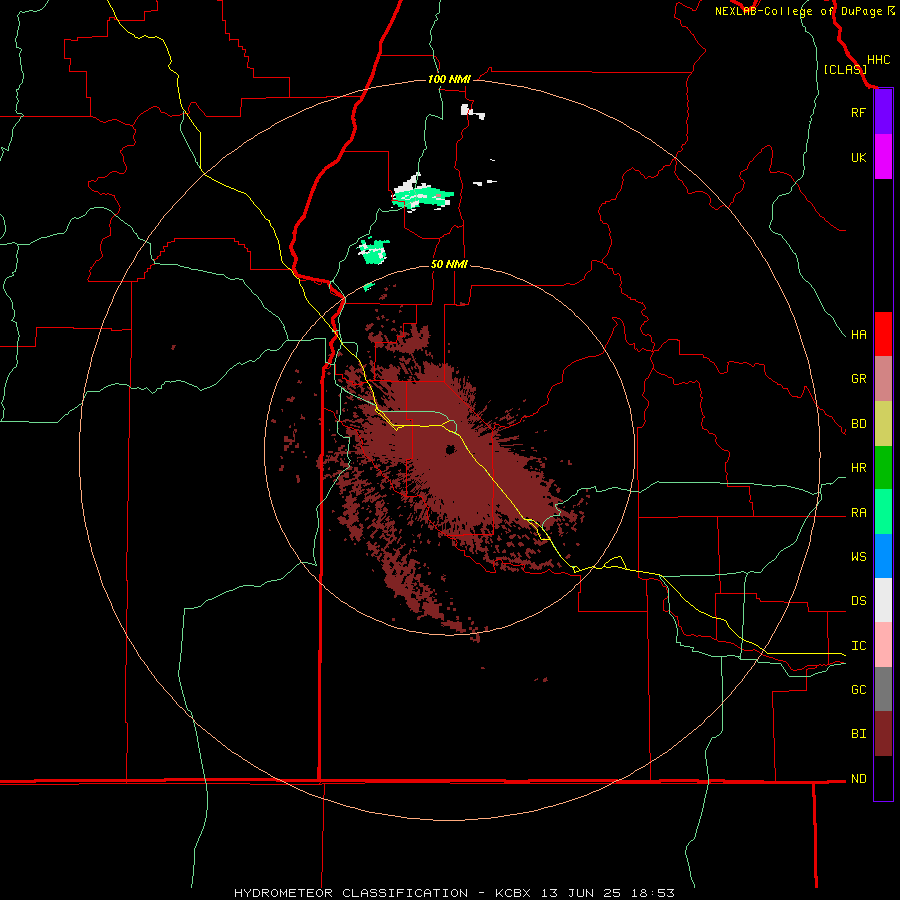900x900 pixels.
Task: Click the gray GC legend color swatch
Action: click(x=883, y=689)
